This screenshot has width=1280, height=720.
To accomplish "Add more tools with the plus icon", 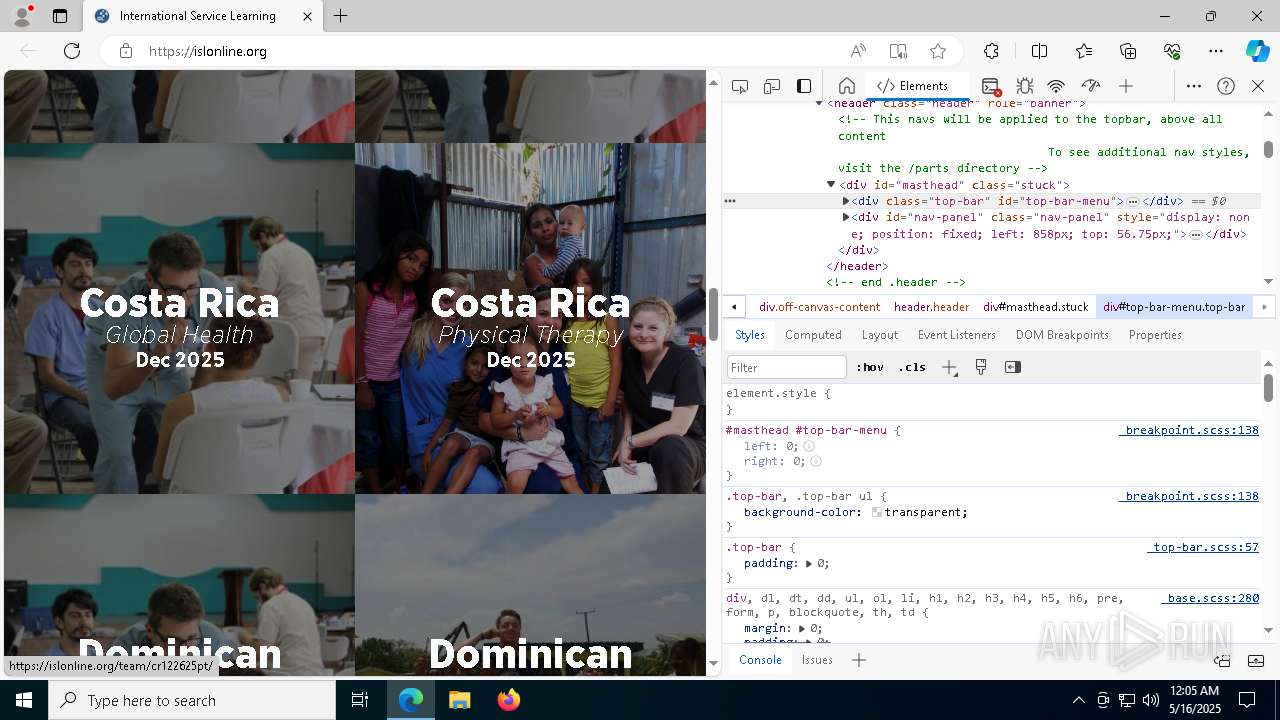I will 1126,86.
